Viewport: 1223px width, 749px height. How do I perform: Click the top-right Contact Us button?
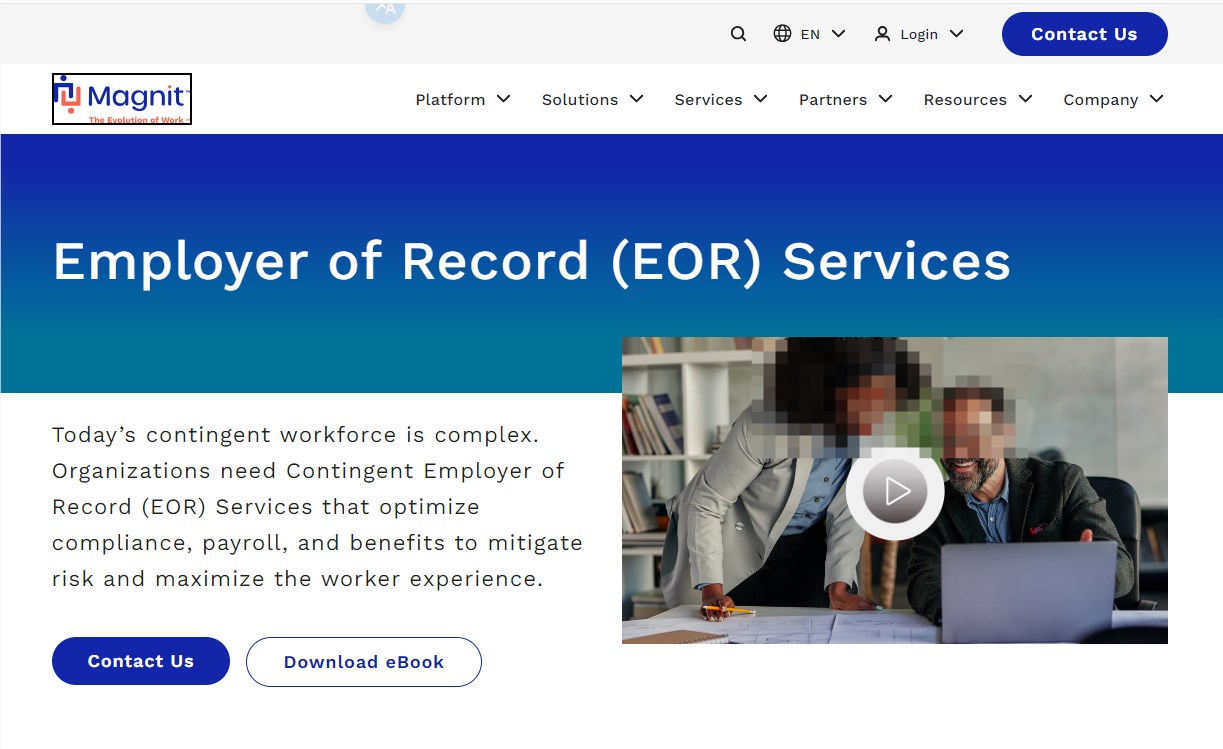point(1084,34)
